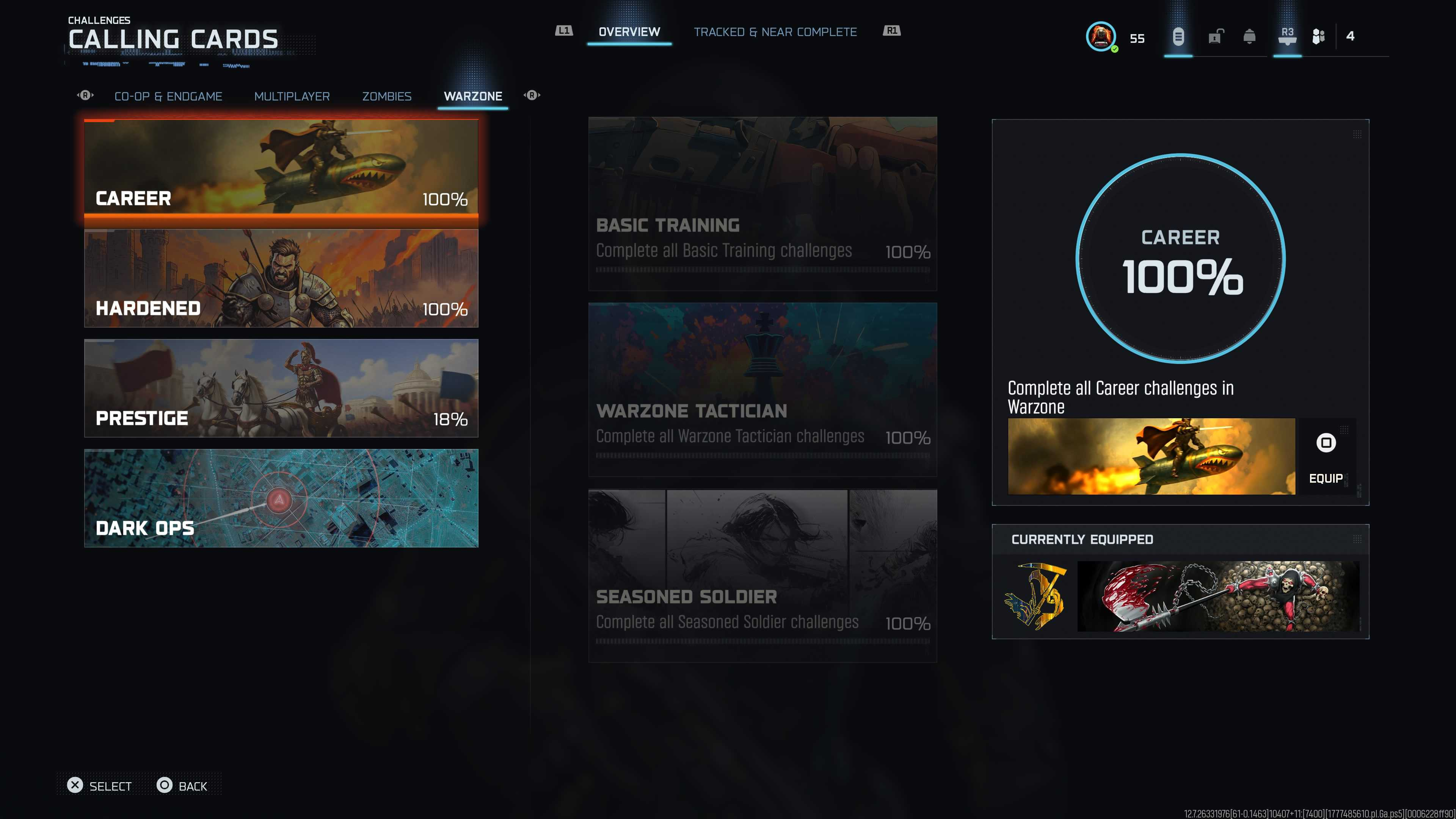
Task: Click the Seasoned Soldier progress bar
Action: [763, 641]
